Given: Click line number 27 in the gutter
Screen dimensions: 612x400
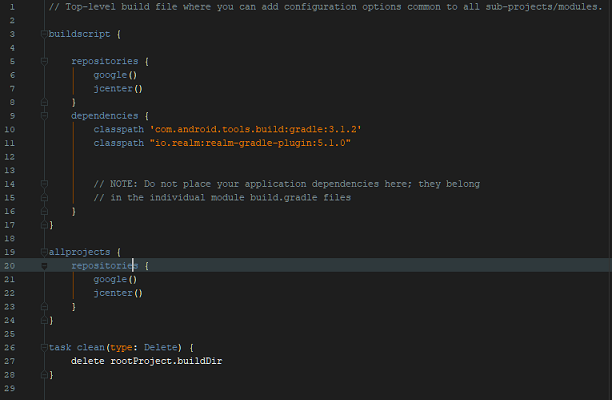Looking at the screenshot, I should coord(9,360).
